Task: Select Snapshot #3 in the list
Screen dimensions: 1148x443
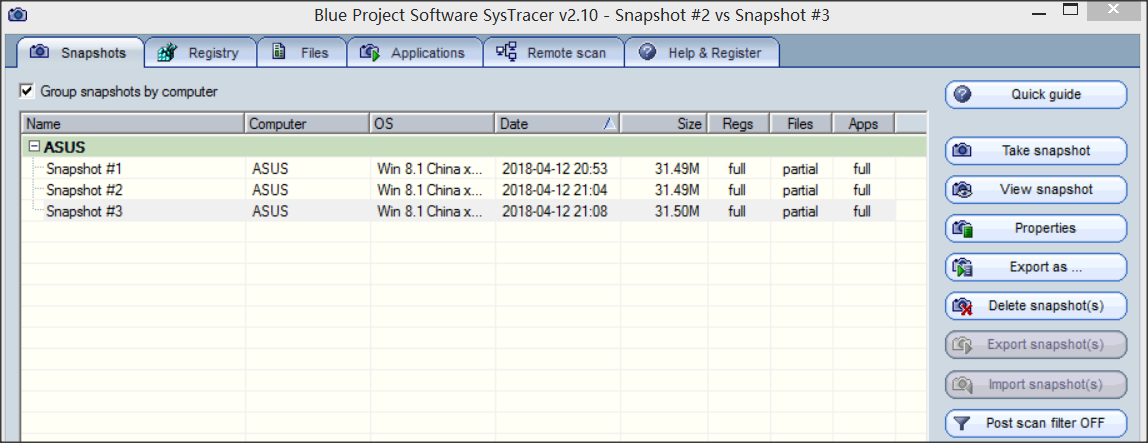Action: click(83, 212)
